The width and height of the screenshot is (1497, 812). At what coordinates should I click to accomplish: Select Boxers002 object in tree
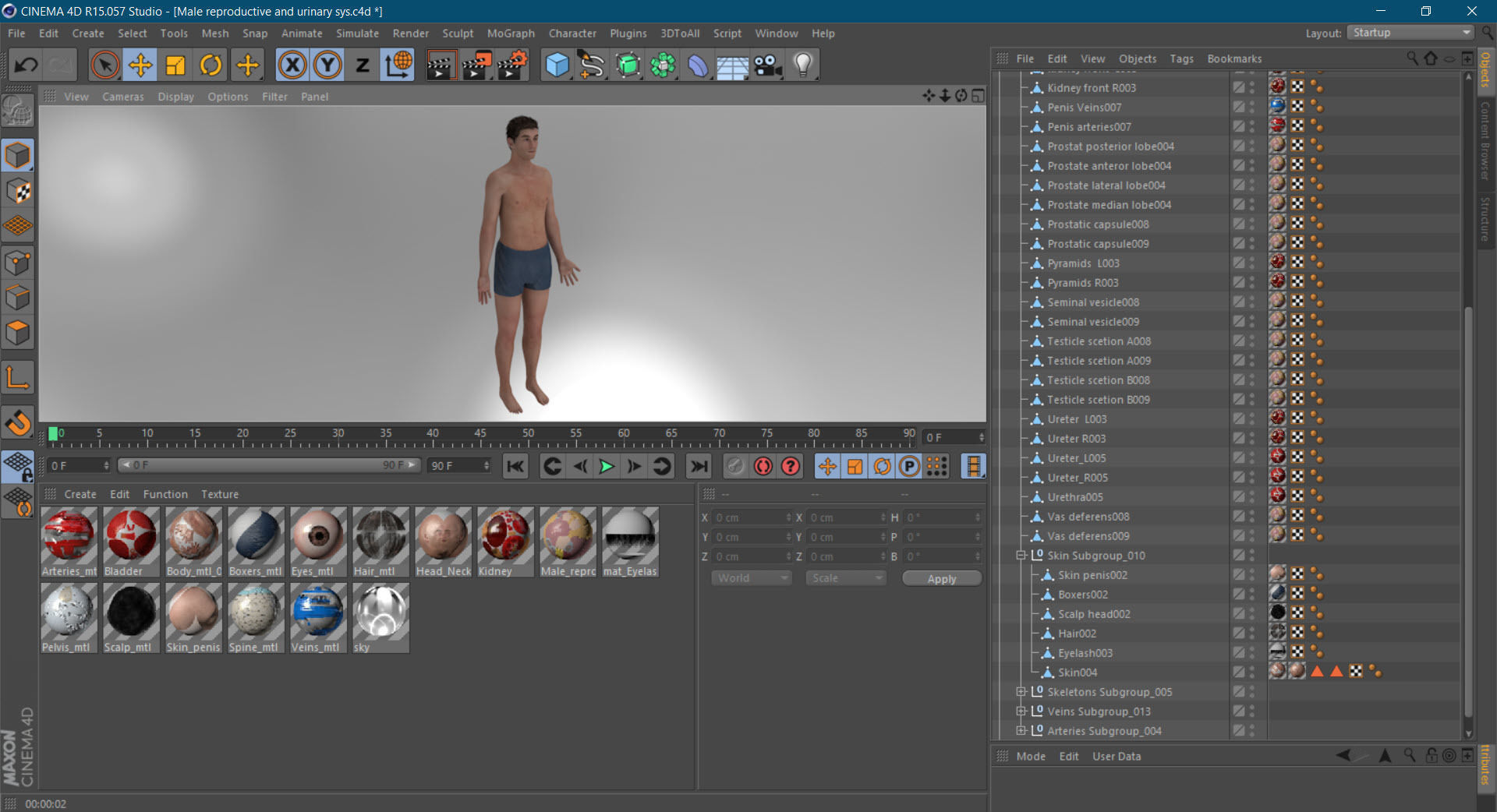pos(1082,595)
